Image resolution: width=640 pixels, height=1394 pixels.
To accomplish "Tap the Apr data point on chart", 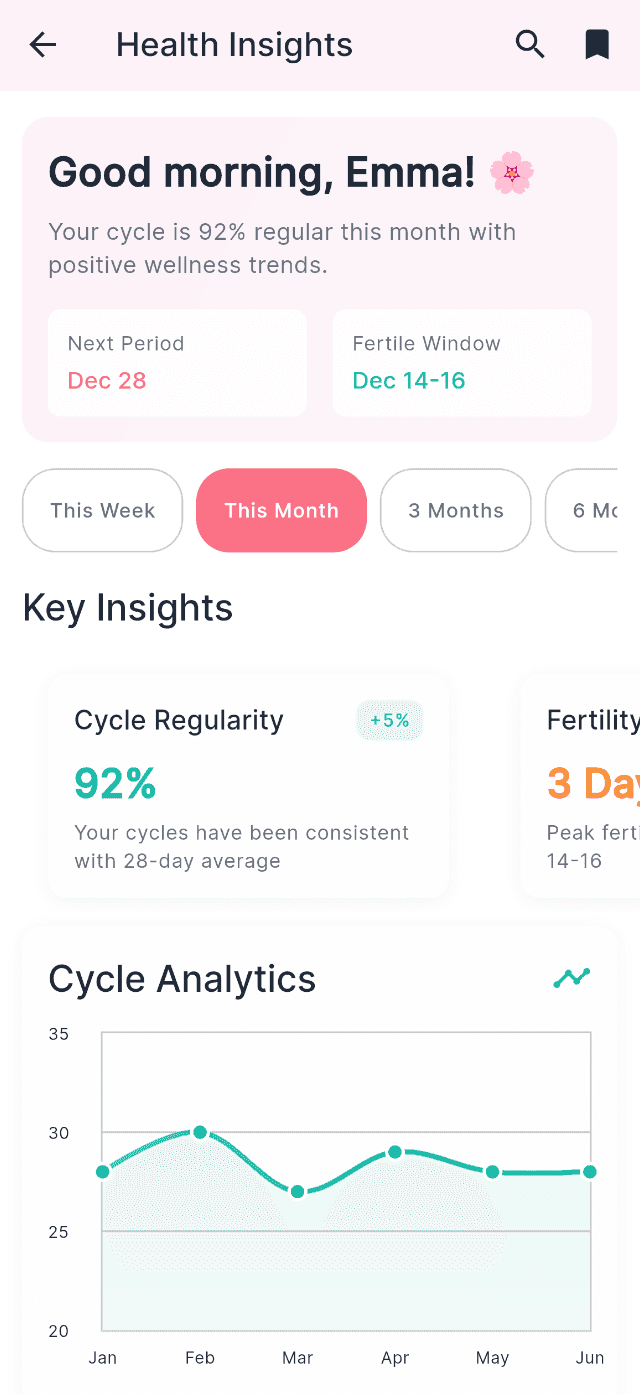I will 395,1152.
